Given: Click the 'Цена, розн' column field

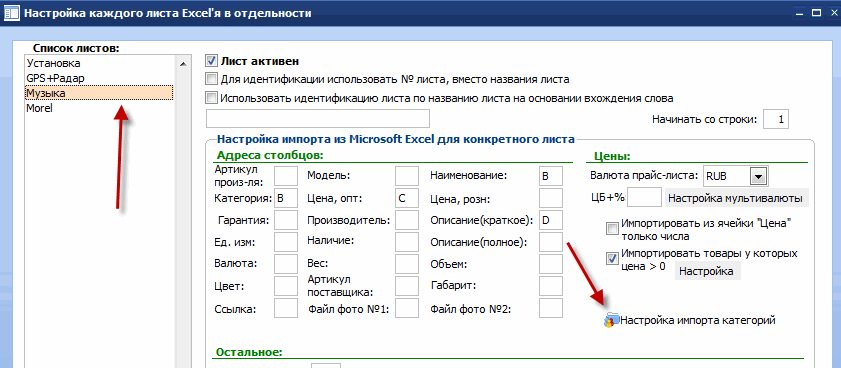Looking at the screenshot, I should (551, 198).
